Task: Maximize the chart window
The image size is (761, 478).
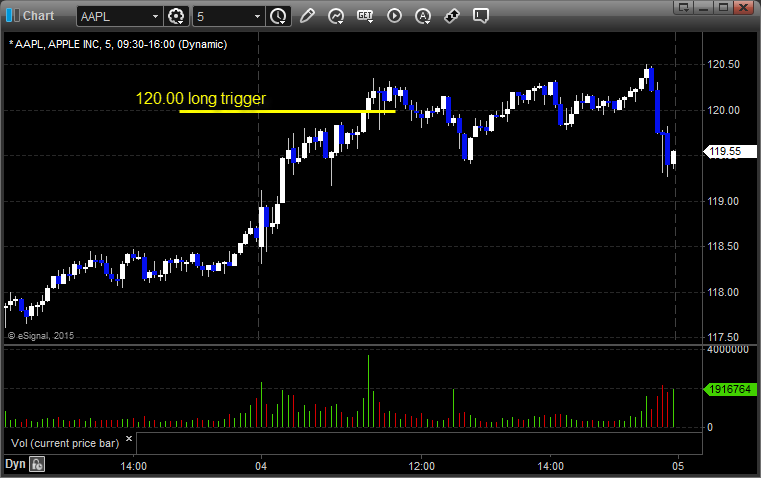Action: [723, 7]
